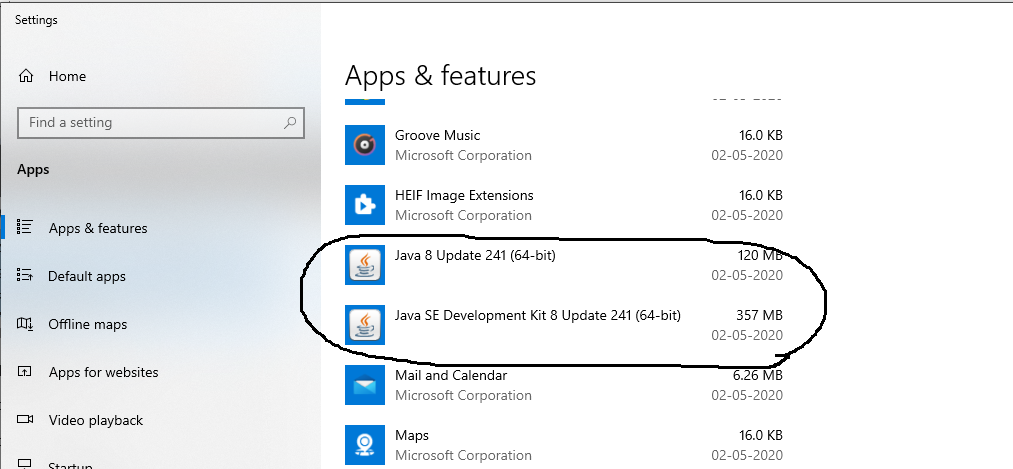Open the Apps & features section
This screenshot has width=1013, height=469.
[x=97, y=228]
